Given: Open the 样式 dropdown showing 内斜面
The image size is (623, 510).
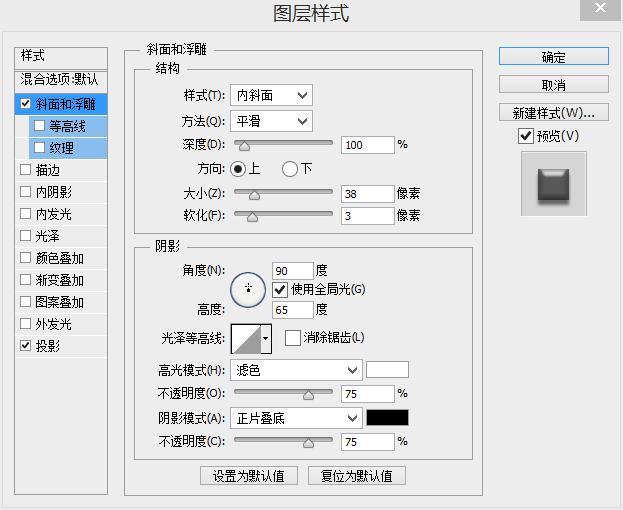Looking at the screenshot, I should point(271,95).
